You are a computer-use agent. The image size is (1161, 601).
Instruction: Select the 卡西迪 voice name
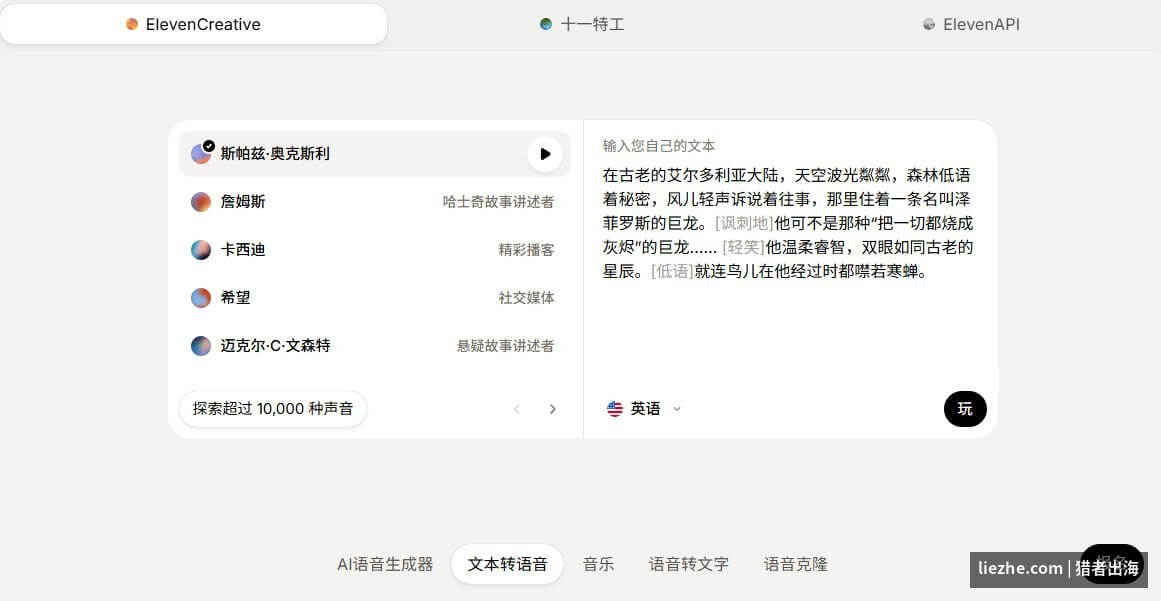243,250
